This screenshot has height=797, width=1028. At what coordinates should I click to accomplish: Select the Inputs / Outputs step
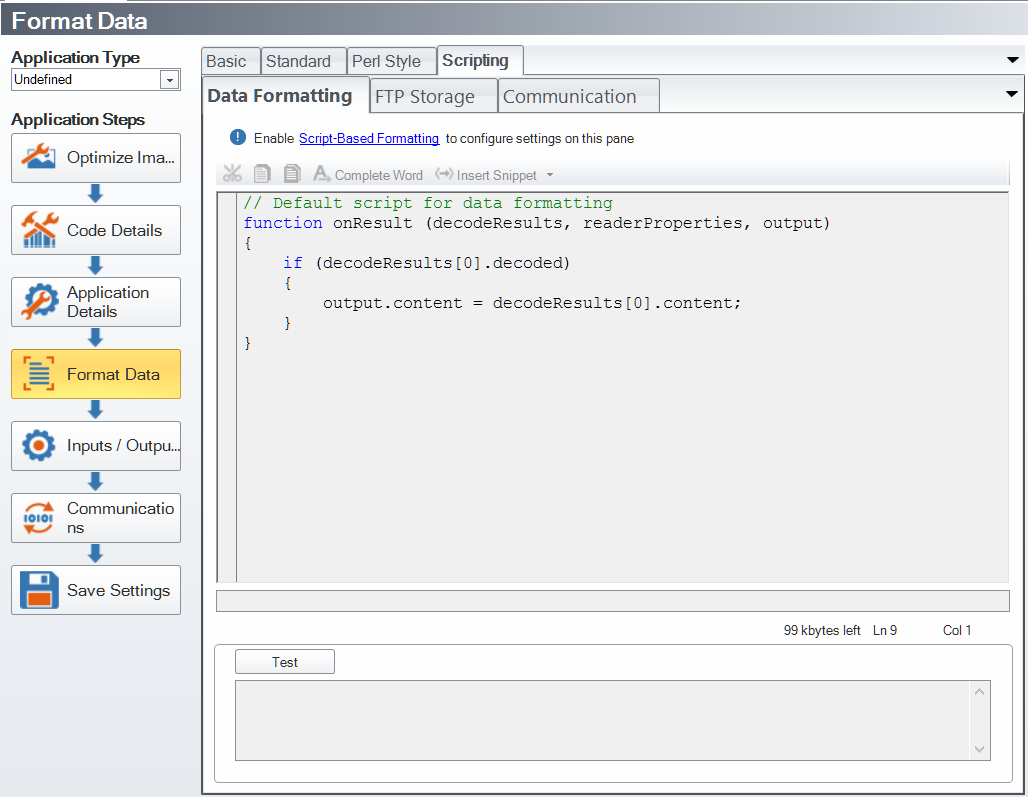[x=96, y=446]
